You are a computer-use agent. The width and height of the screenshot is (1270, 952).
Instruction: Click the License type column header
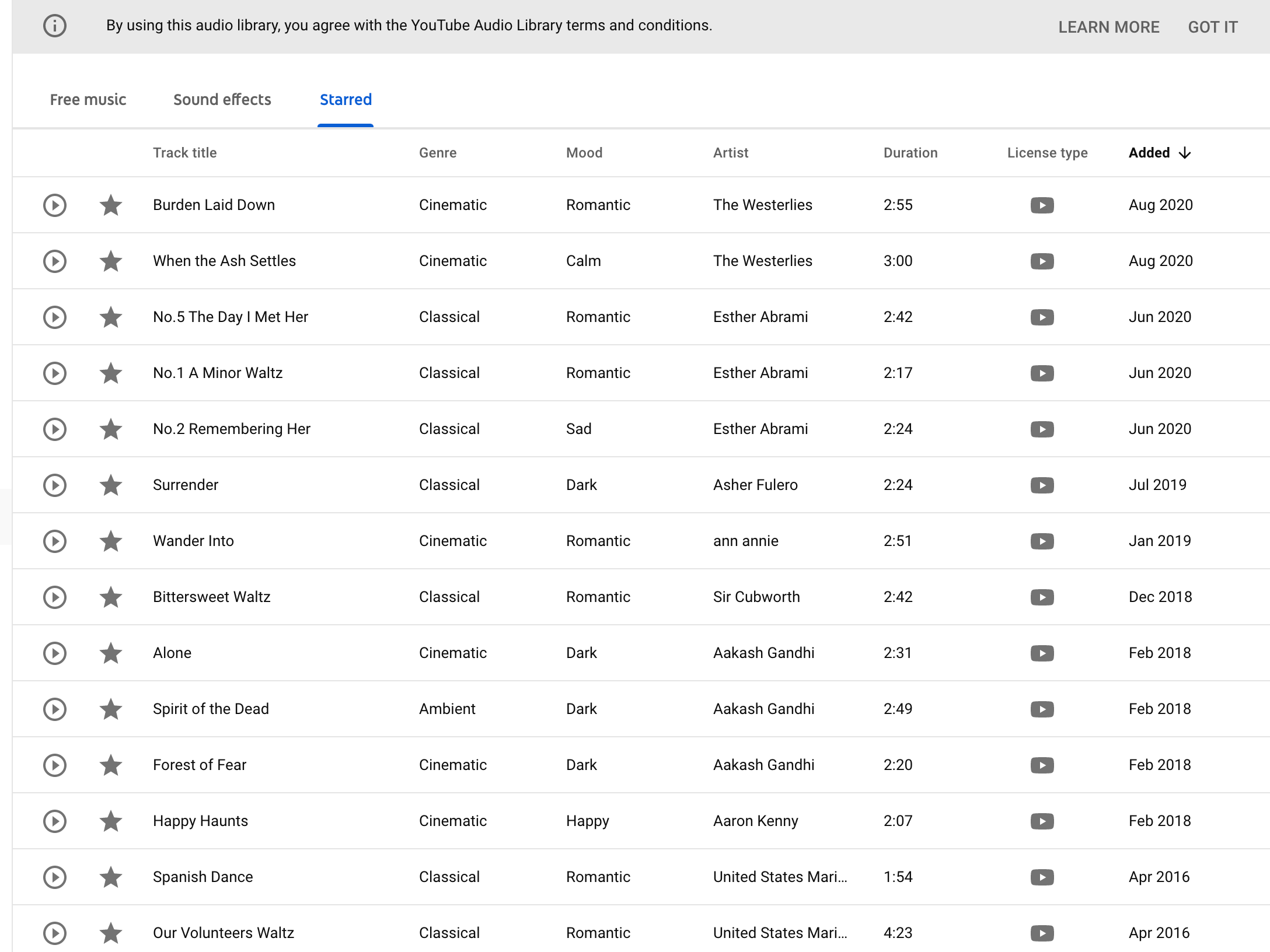point(1048,153)
